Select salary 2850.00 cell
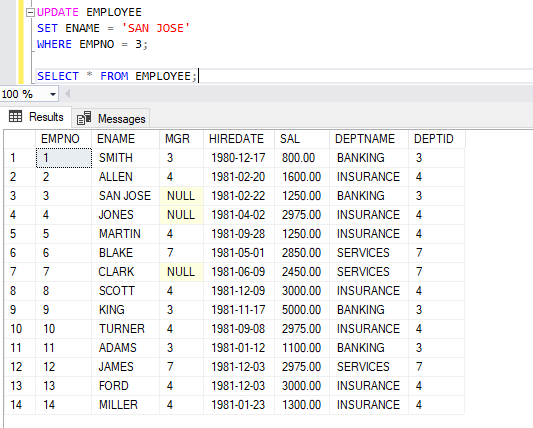 pyautogui.click(x=302, y=253)
